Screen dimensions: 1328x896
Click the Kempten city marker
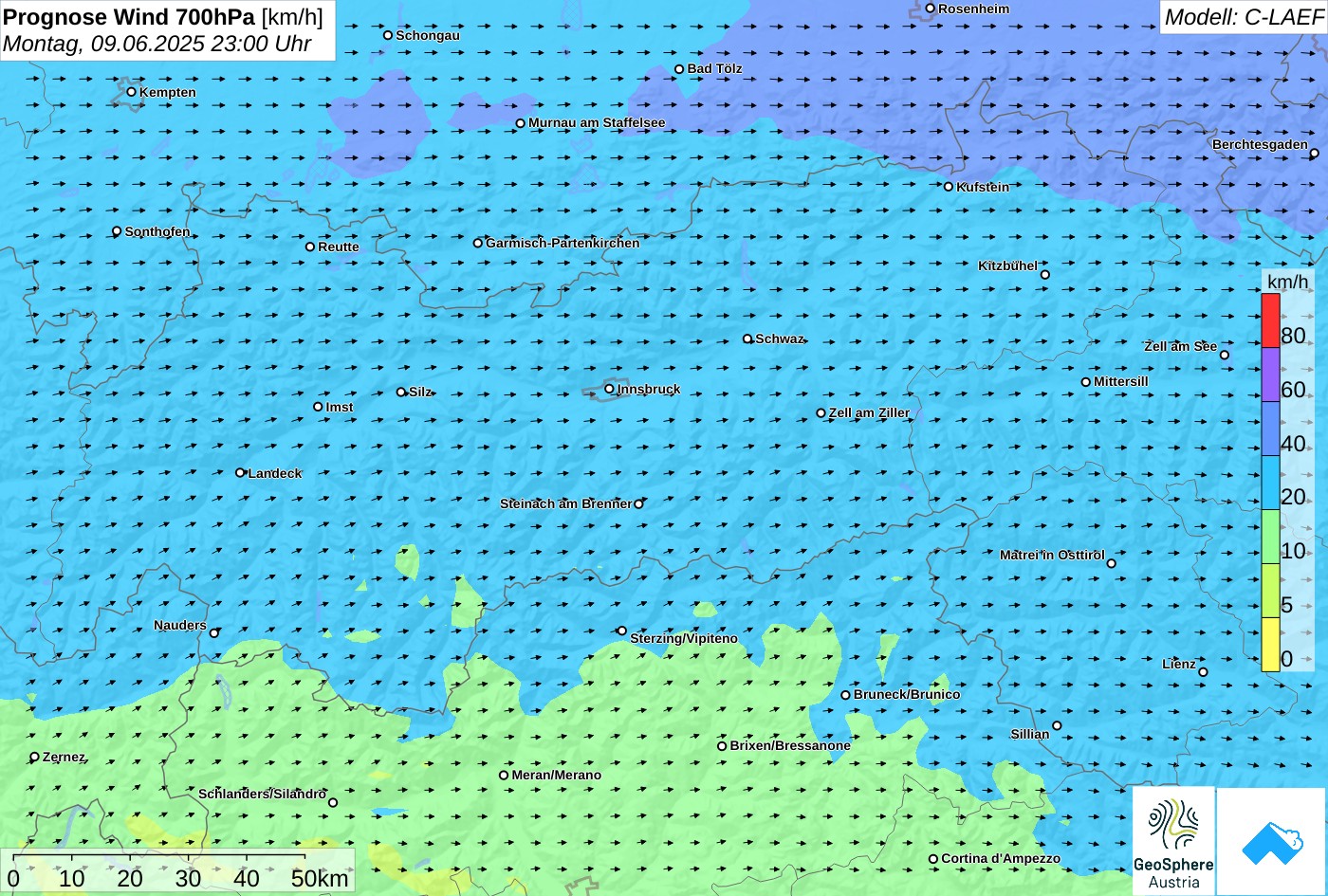click(x=132, y=92)
